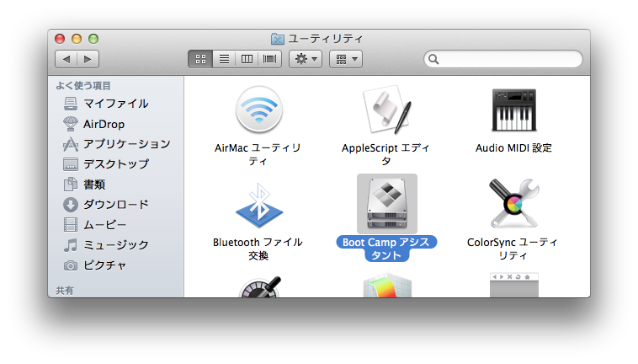
Task: Select the partially visible gray window app icon
Action: 514,285
